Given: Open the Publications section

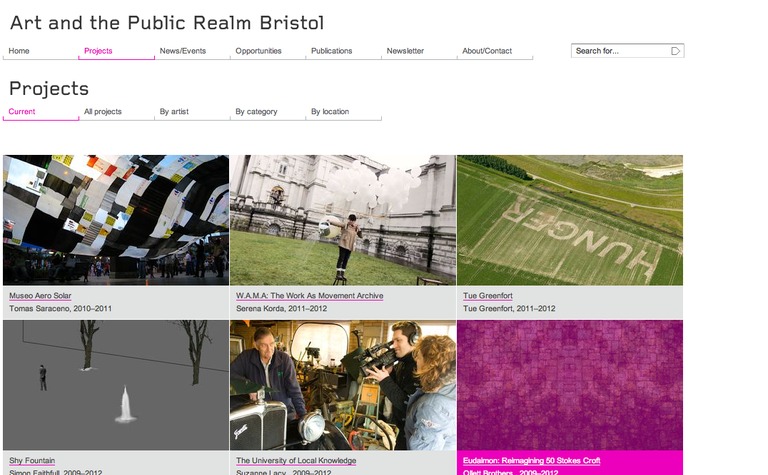Looking at the screenshot, I should point(332,51).
